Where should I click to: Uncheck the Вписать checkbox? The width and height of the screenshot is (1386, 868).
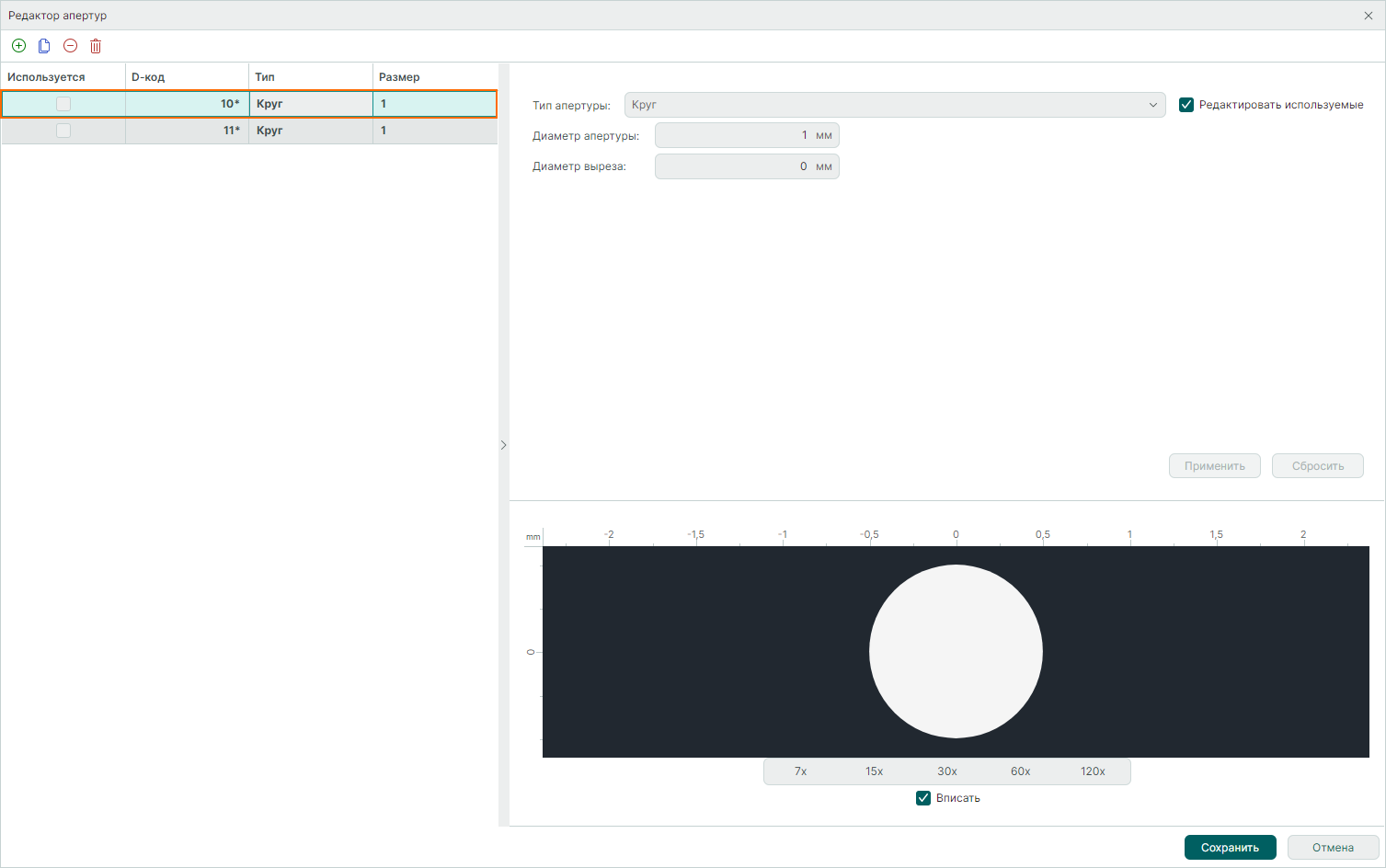pos(923,798)
